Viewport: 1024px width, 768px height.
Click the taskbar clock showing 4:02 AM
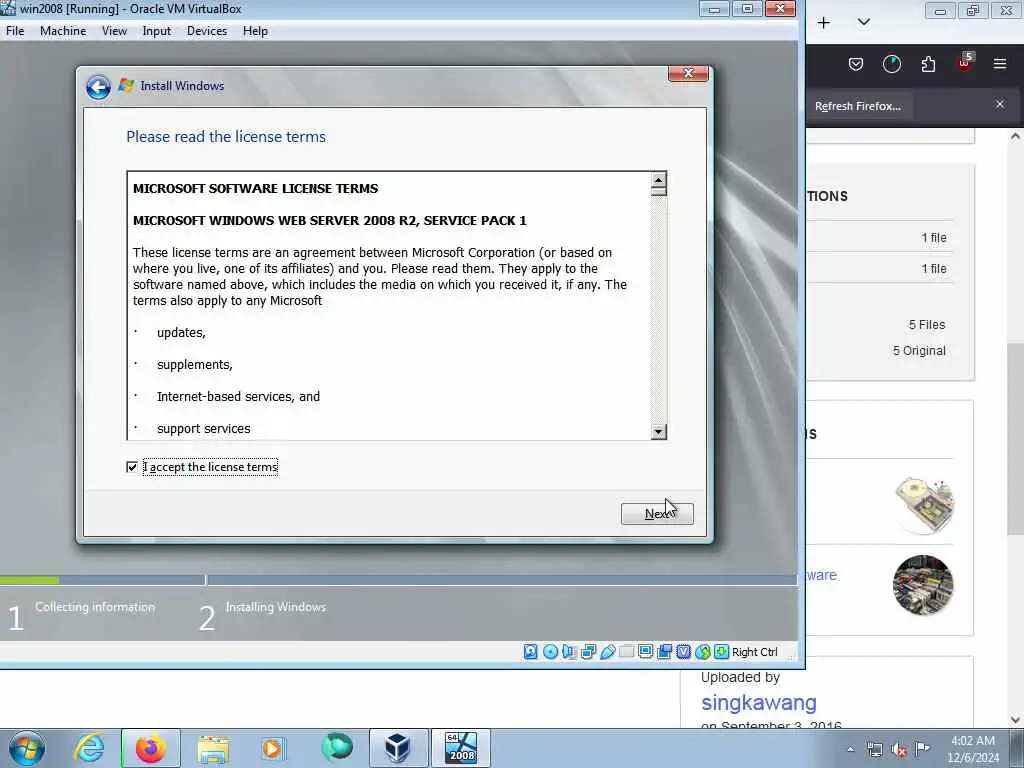click(973, 749)
